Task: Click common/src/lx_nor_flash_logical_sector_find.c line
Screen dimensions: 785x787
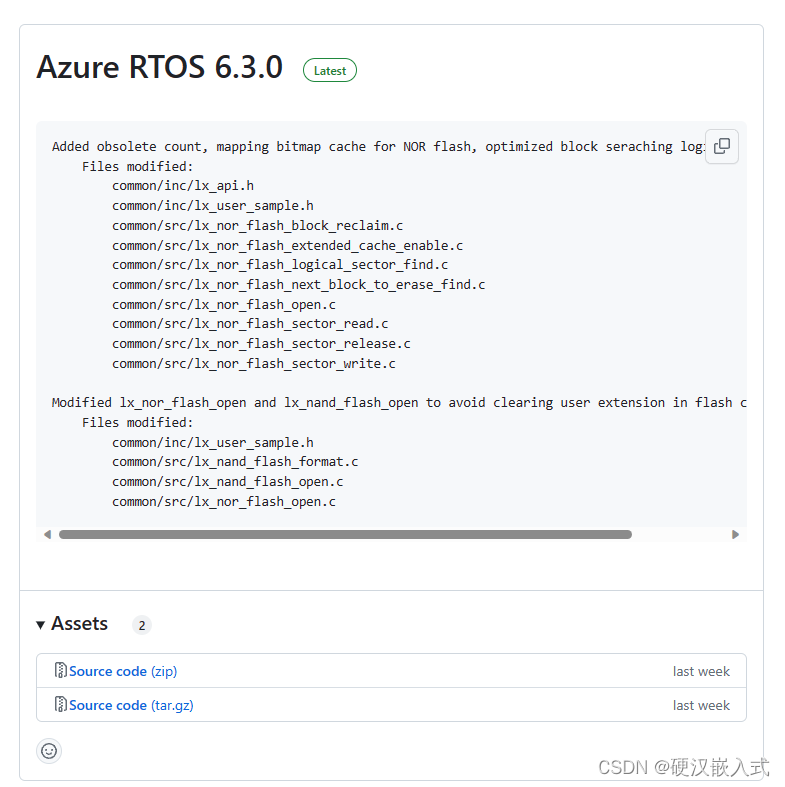Action: (280, 265)
